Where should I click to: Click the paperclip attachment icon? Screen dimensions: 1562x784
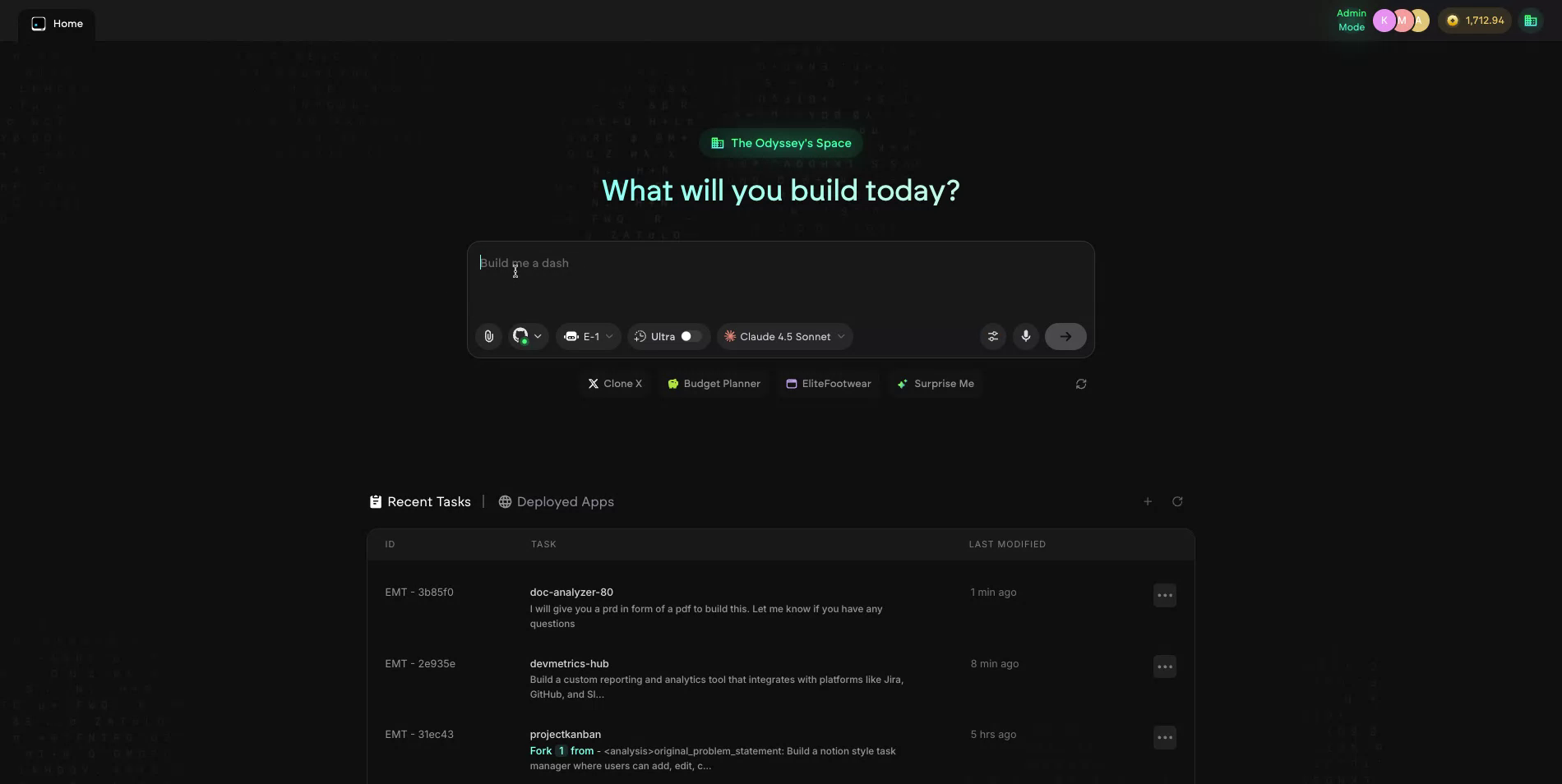(x=488, y=336)
